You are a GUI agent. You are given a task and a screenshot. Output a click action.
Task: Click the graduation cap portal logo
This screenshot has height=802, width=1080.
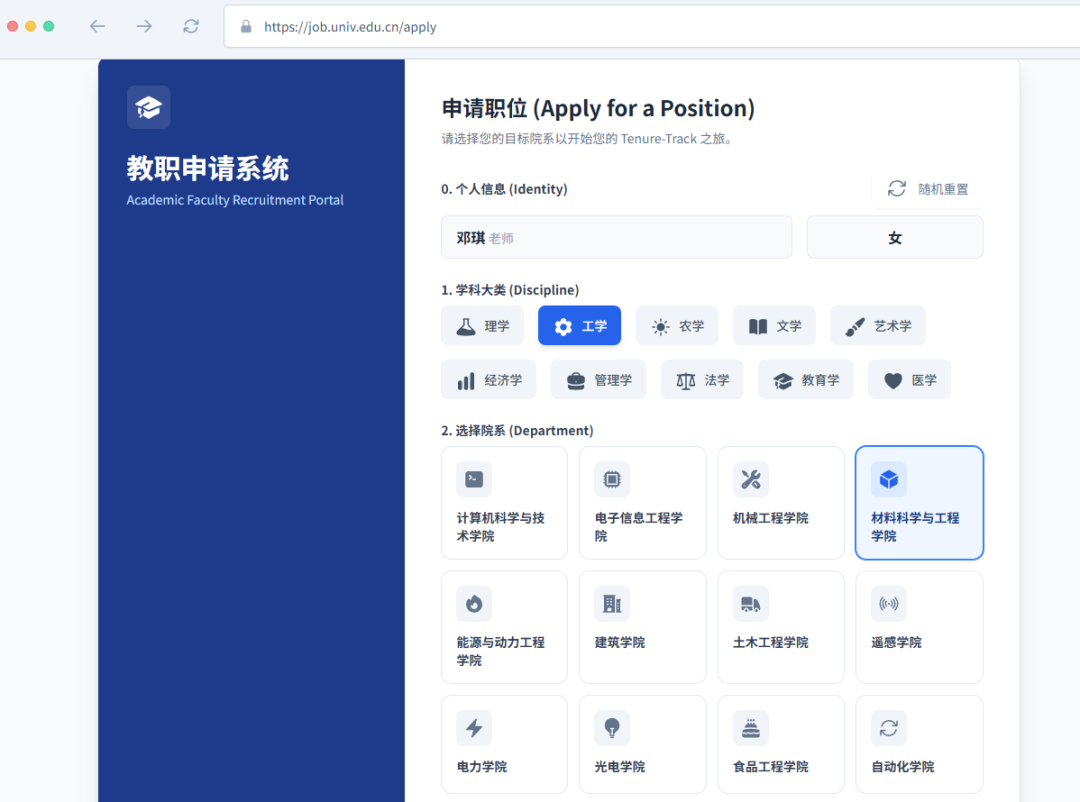click(148, 107)
